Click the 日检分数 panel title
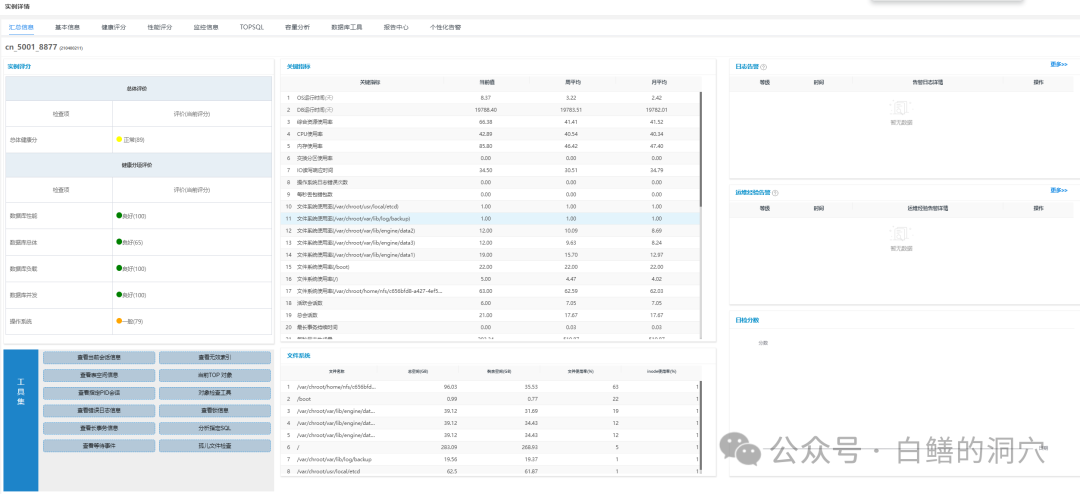Screen dimensions: 1080x494 point(747,320)
